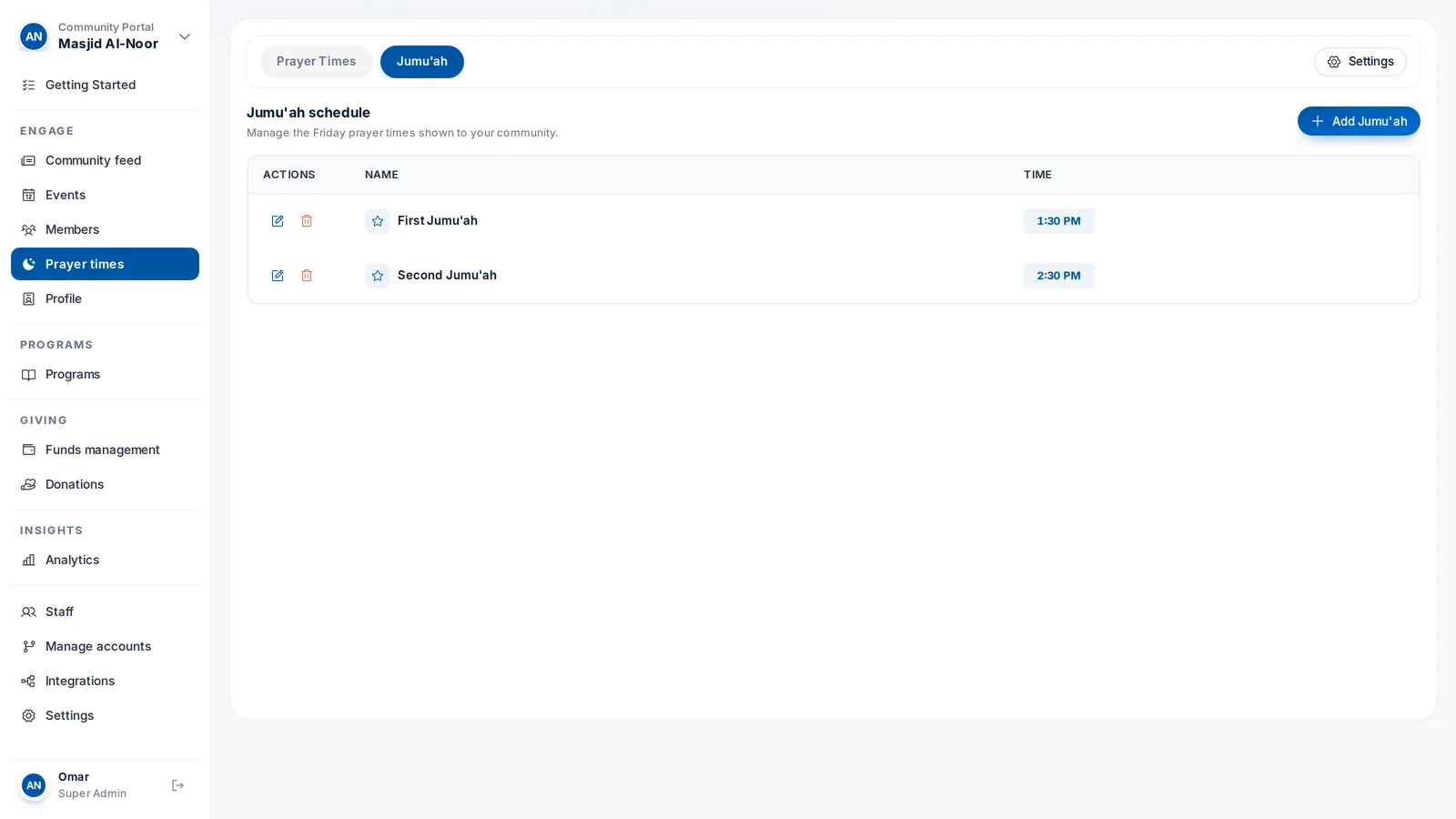
Task: Open the Settings gear button at top right
Action: pos(1360,62)
